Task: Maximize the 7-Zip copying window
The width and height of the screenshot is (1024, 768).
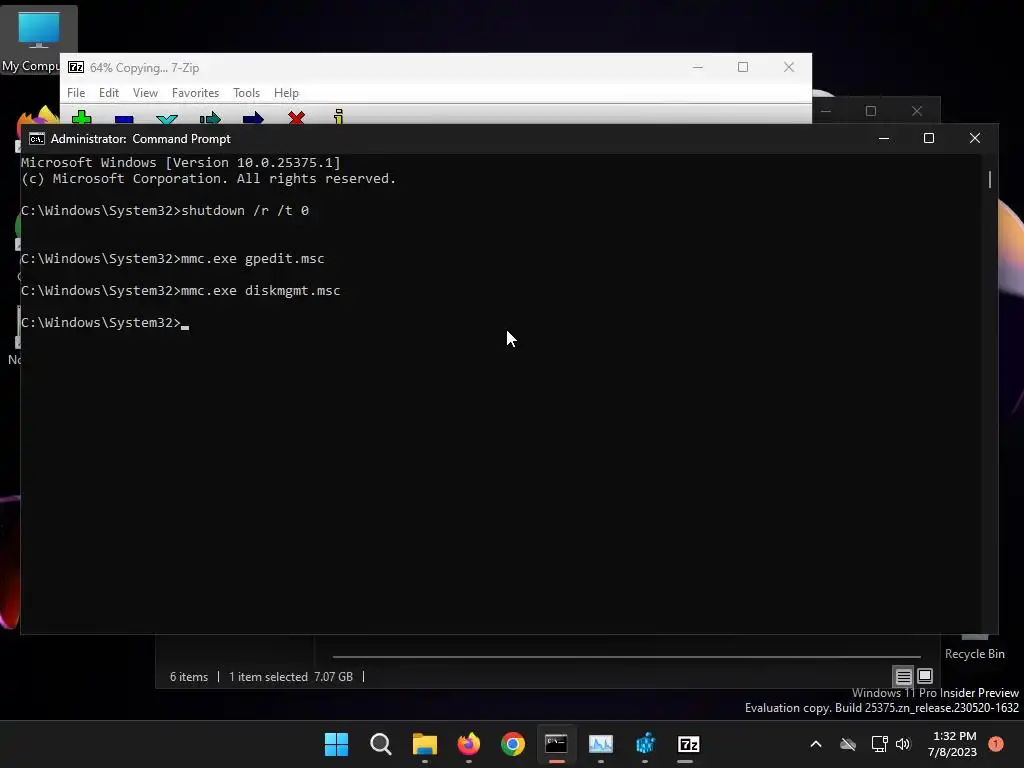Action: click(x=743, y=67)
